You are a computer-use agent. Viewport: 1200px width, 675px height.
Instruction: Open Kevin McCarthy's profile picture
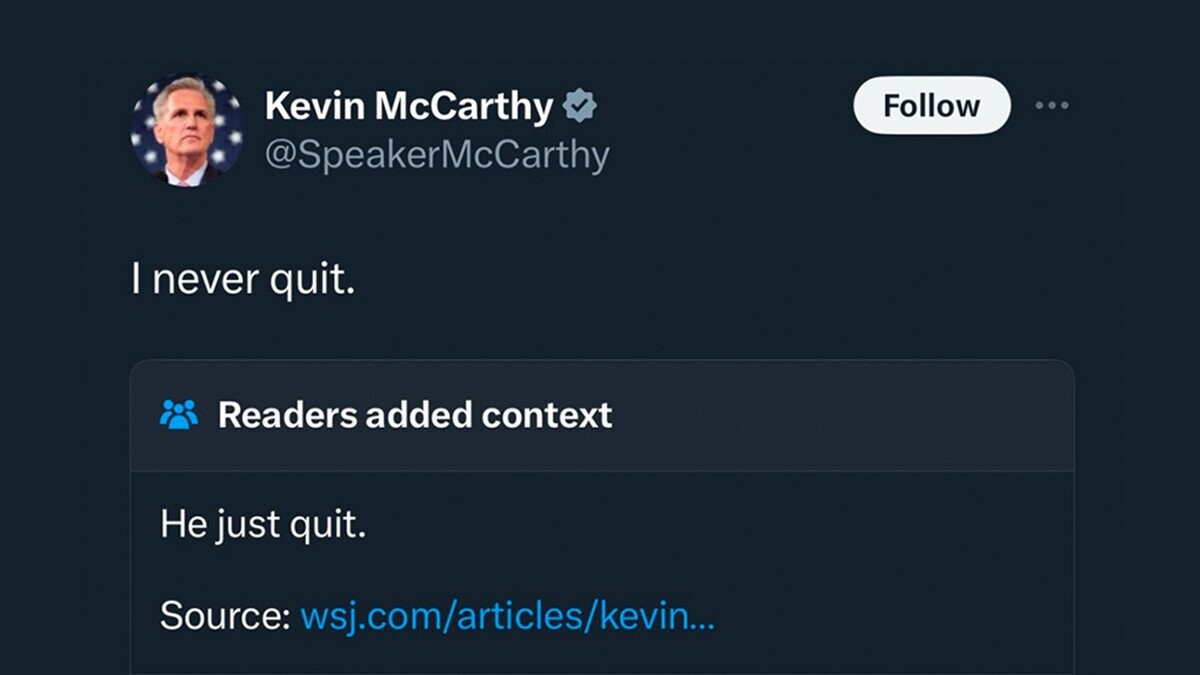[187, 130]
